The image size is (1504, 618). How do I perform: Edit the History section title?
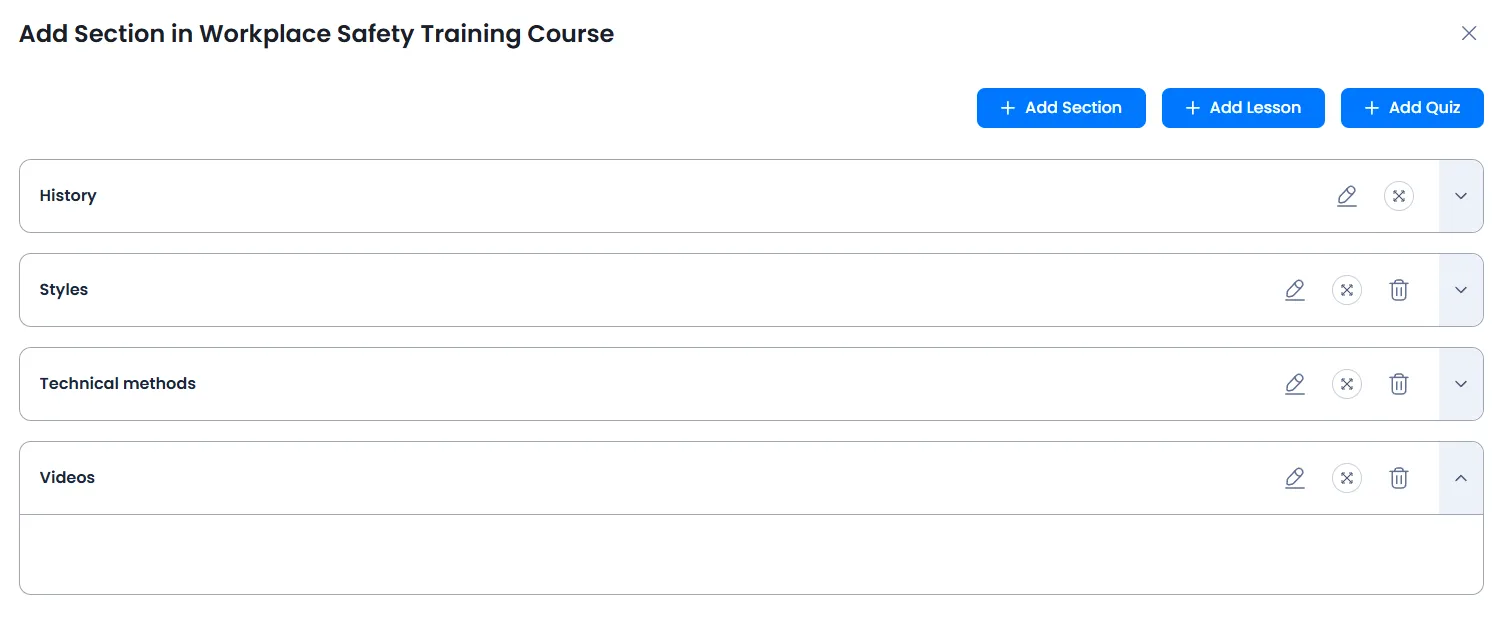(x=1346, y=196)
